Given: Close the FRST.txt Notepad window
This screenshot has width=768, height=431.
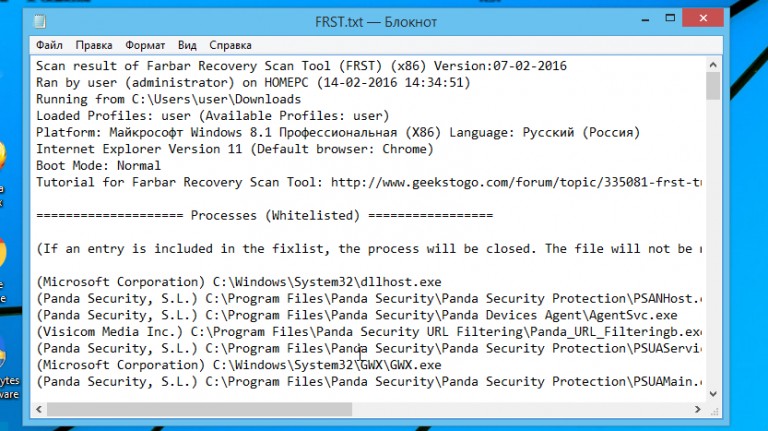Looking at the screenshot, I should point(703,19).
